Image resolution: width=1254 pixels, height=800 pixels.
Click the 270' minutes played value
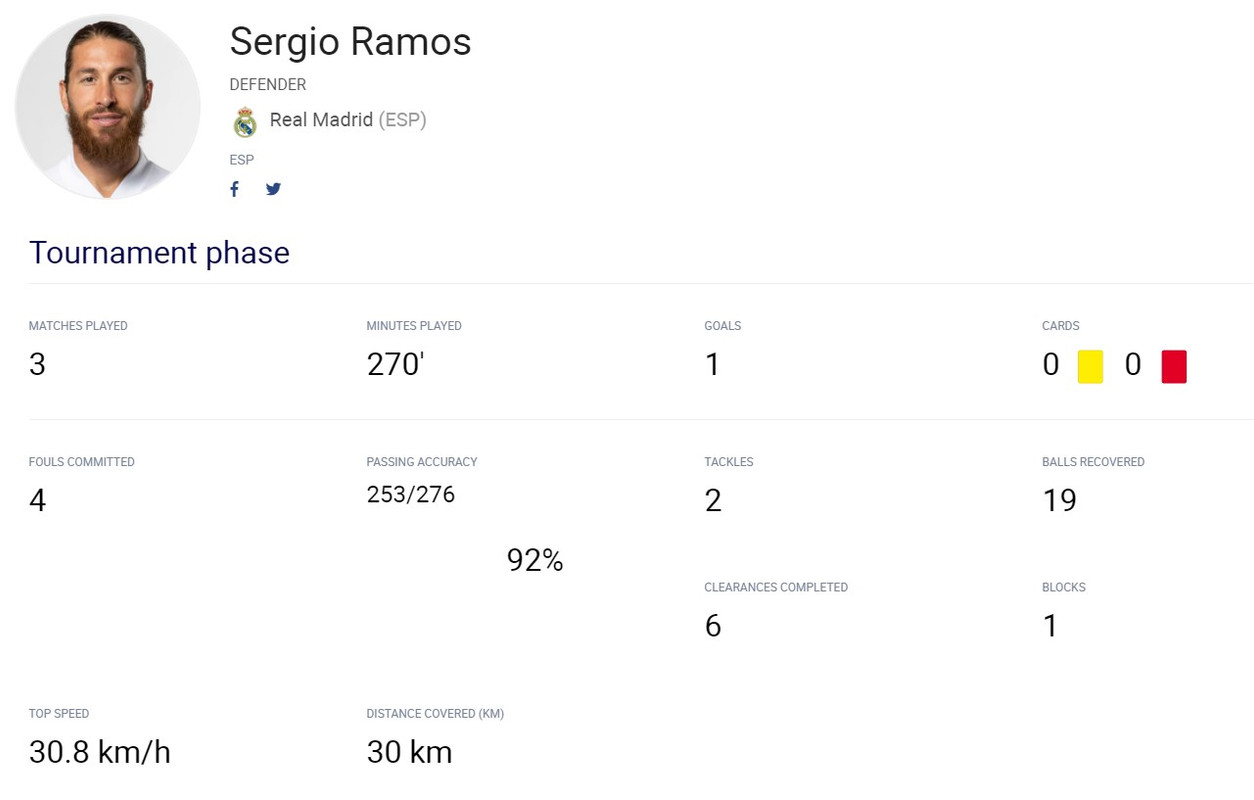point(396,365)
